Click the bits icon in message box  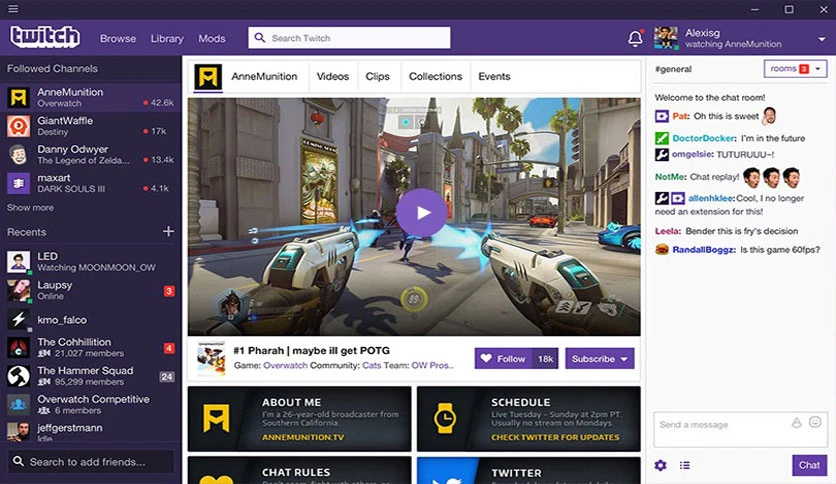click(797, 423)
